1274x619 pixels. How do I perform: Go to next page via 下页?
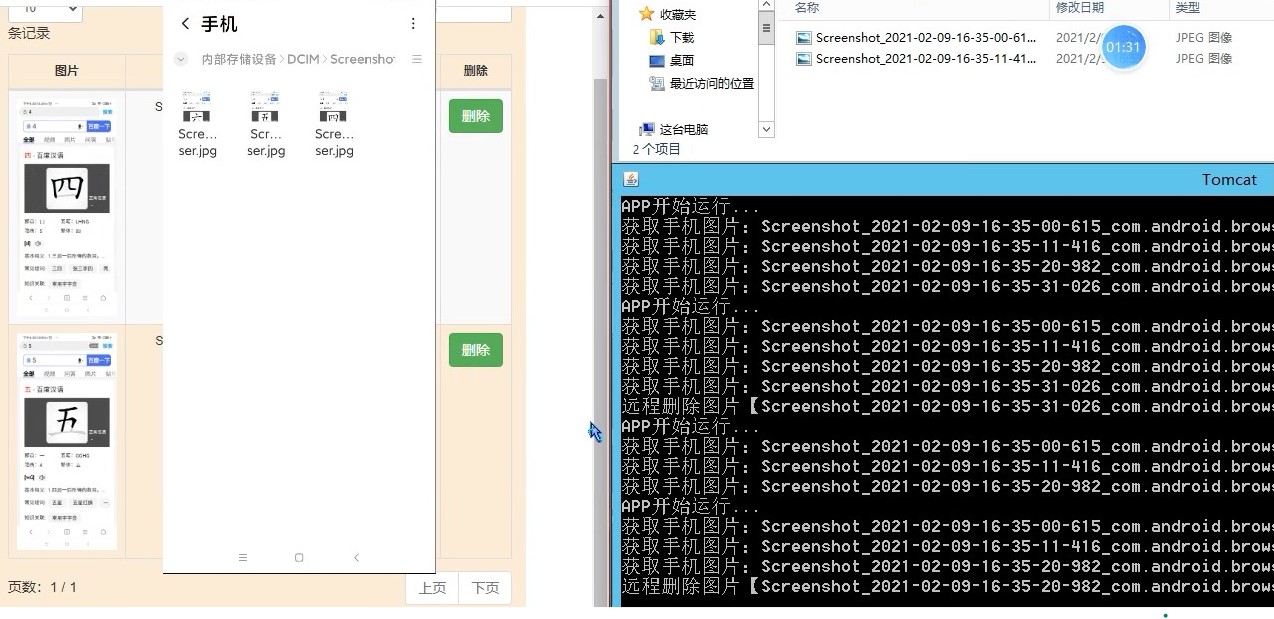(485, 588)
